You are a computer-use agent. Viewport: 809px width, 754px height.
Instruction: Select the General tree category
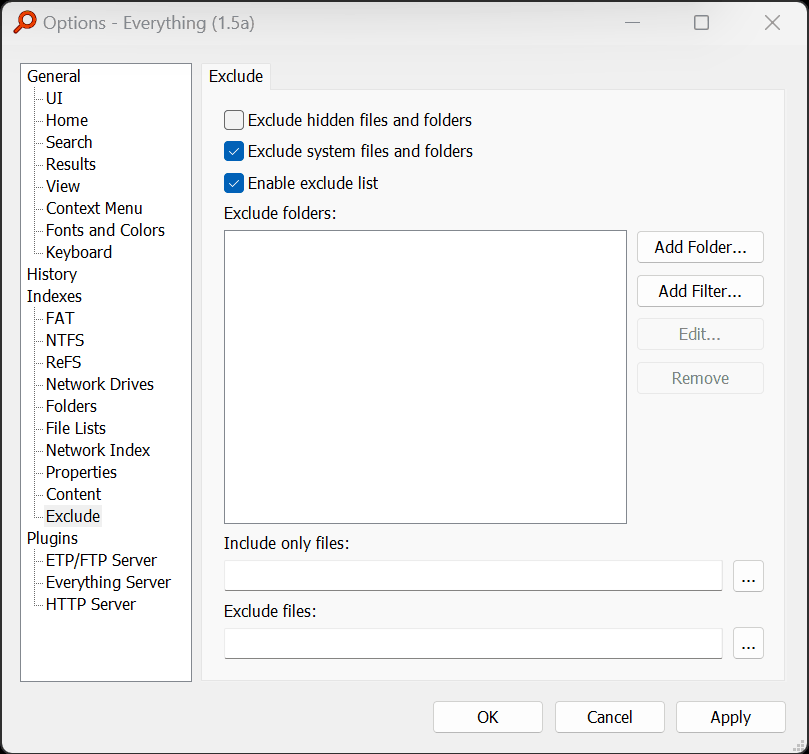[54, 76]
